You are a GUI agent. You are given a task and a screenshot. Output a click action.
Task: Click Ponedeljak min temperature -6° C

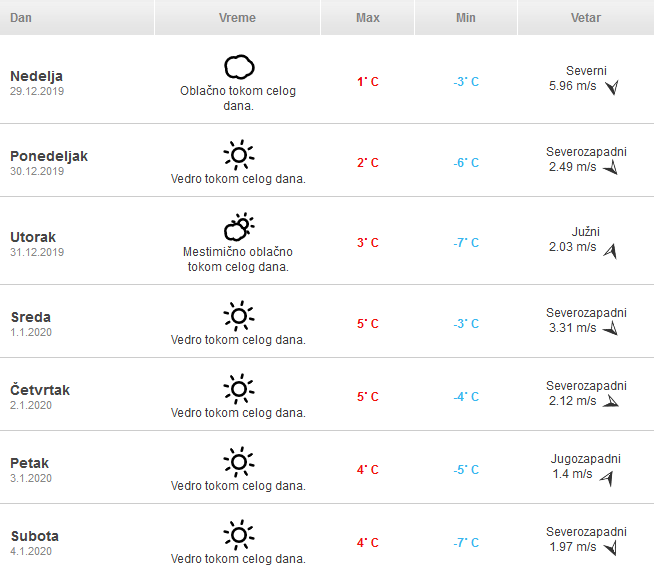click(466, 163)
